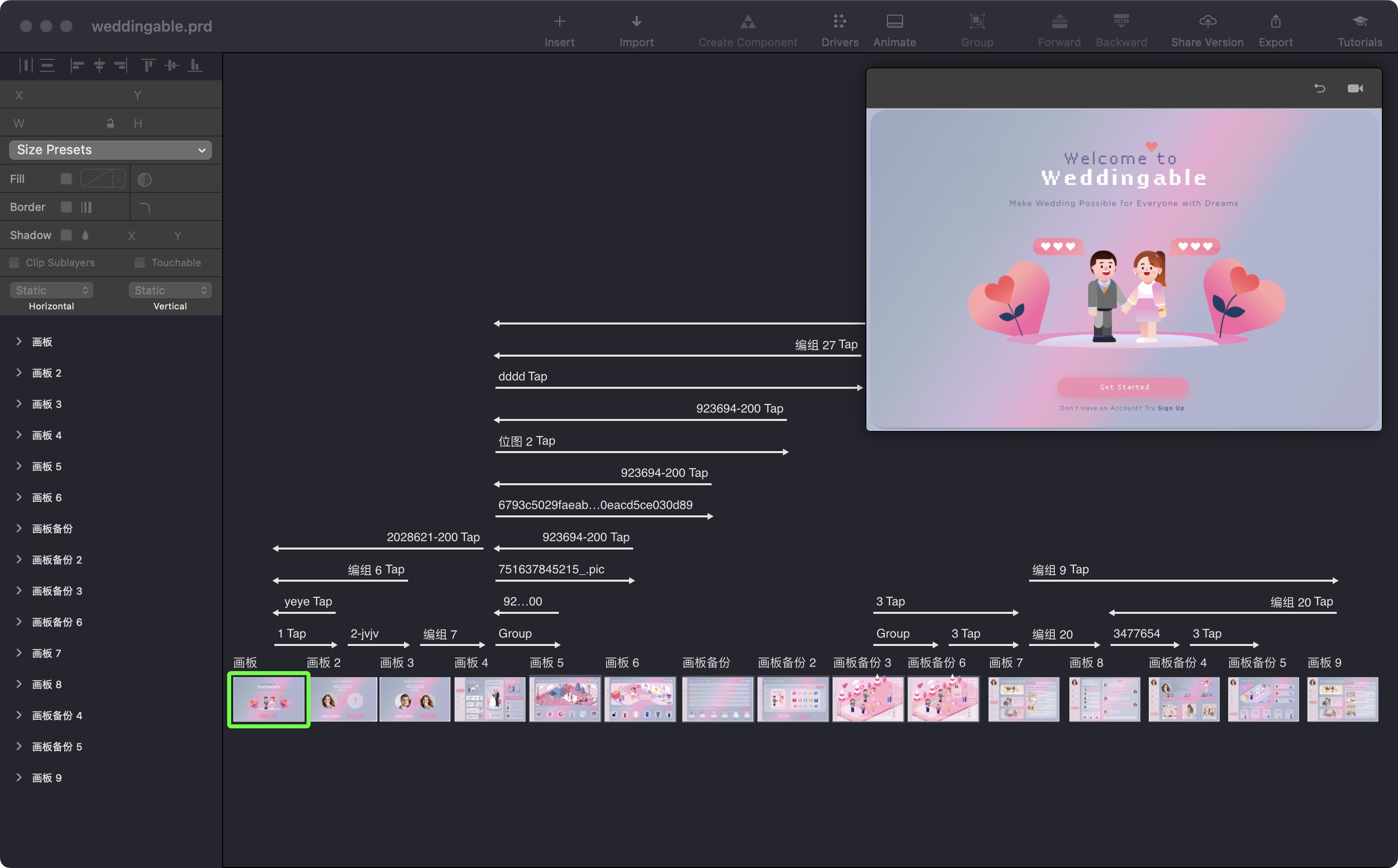Click Sign Up link in preview
1398x868 pixels.
pos(1171,408)
